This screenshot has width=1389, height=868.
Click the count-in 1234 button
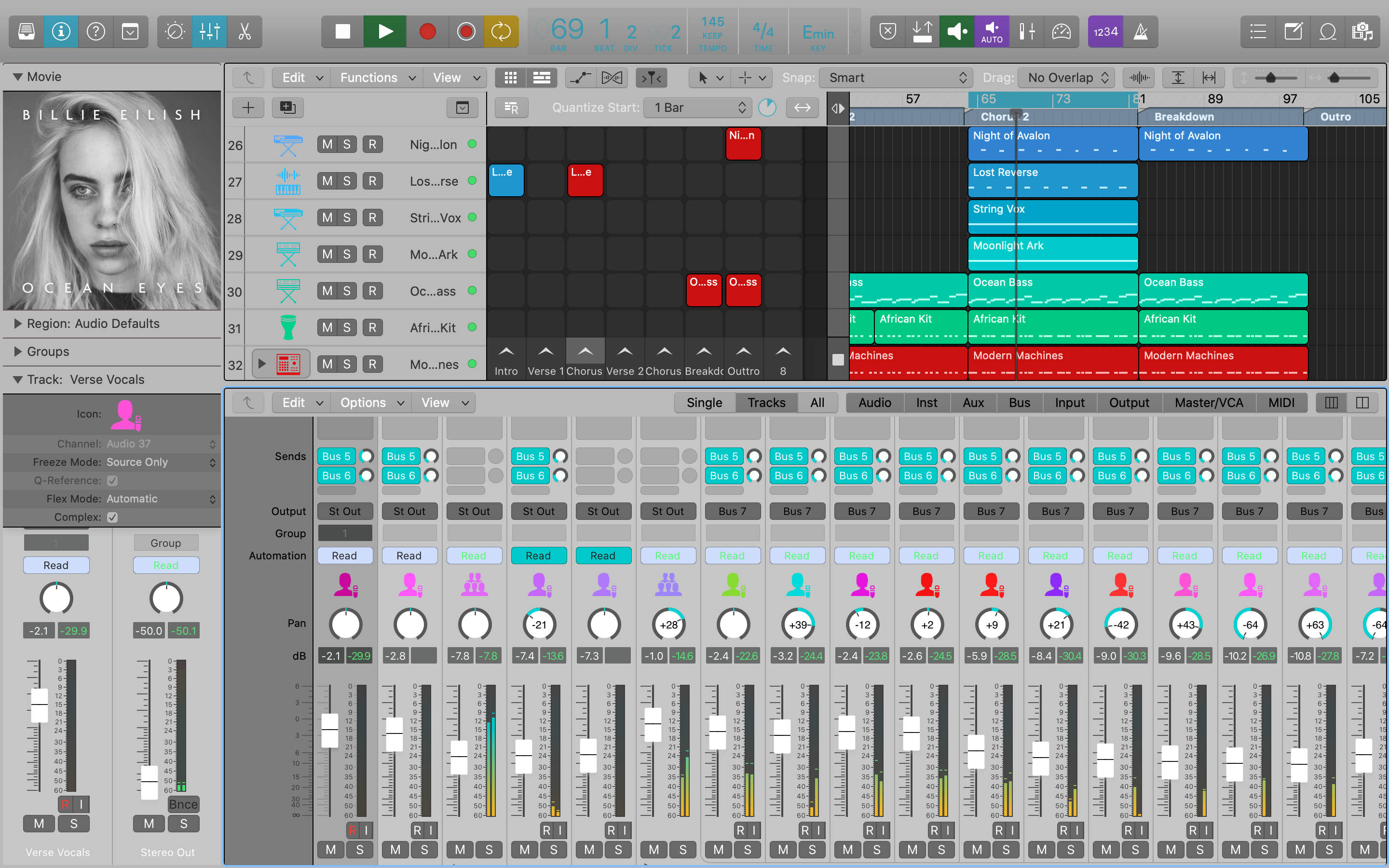pyautogui.click(x=1105, y=31)
